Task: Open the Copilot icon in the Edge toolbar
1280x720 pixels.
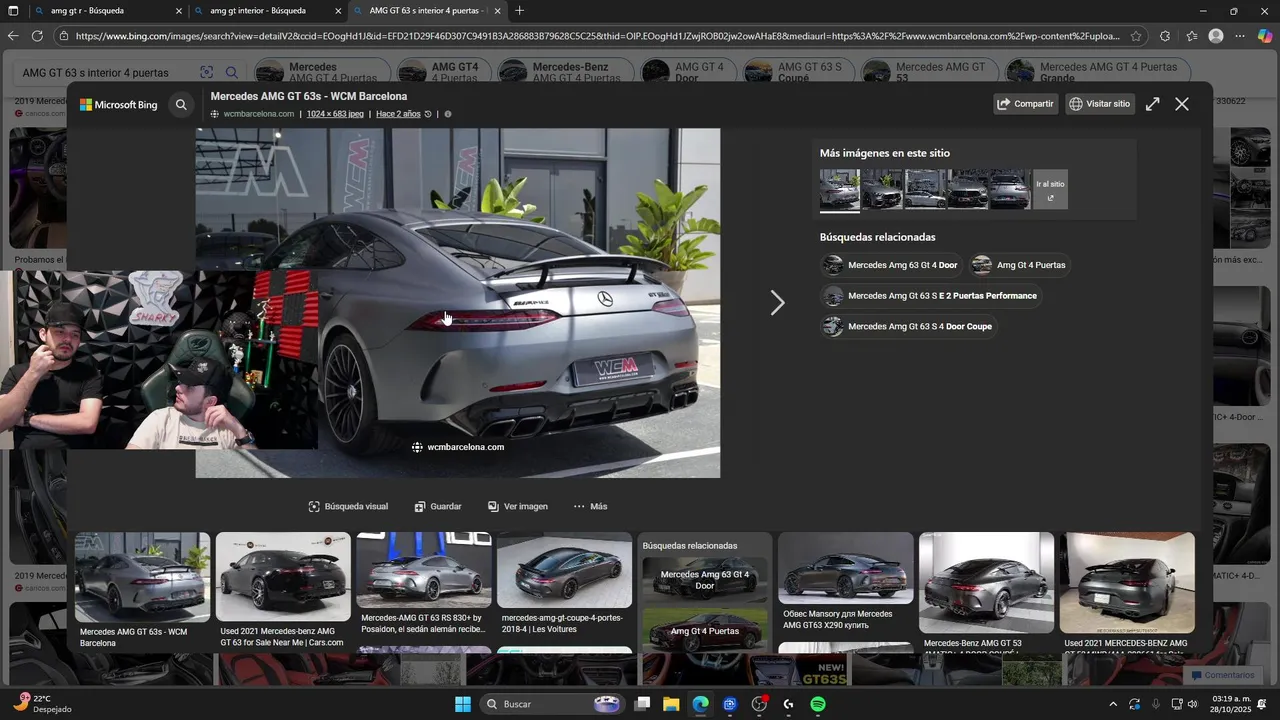Action: [x=1265, y=36]
